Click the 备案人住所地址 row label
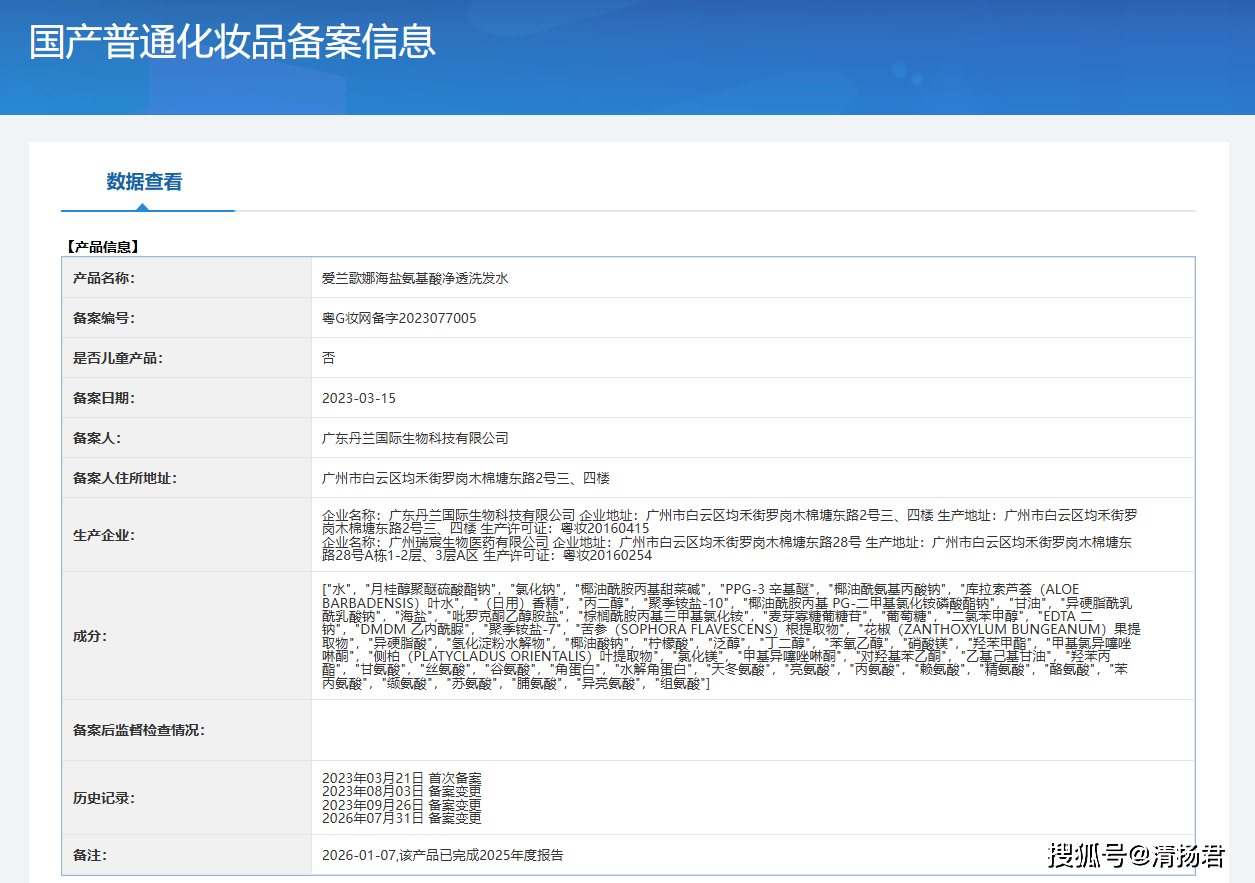Image resolution: width=1255 pixels, height=883 pixels. [124, 478]
